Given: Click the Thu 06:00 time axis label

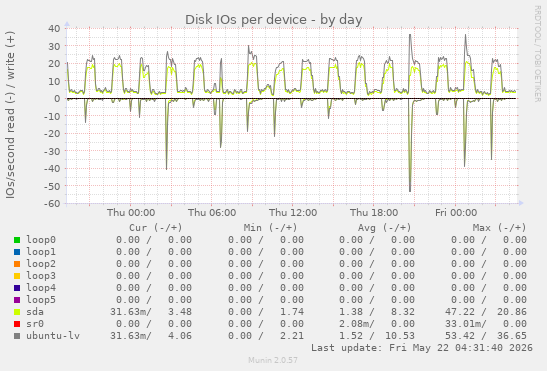Looking at the screenshot, I should tap(212, 213).
